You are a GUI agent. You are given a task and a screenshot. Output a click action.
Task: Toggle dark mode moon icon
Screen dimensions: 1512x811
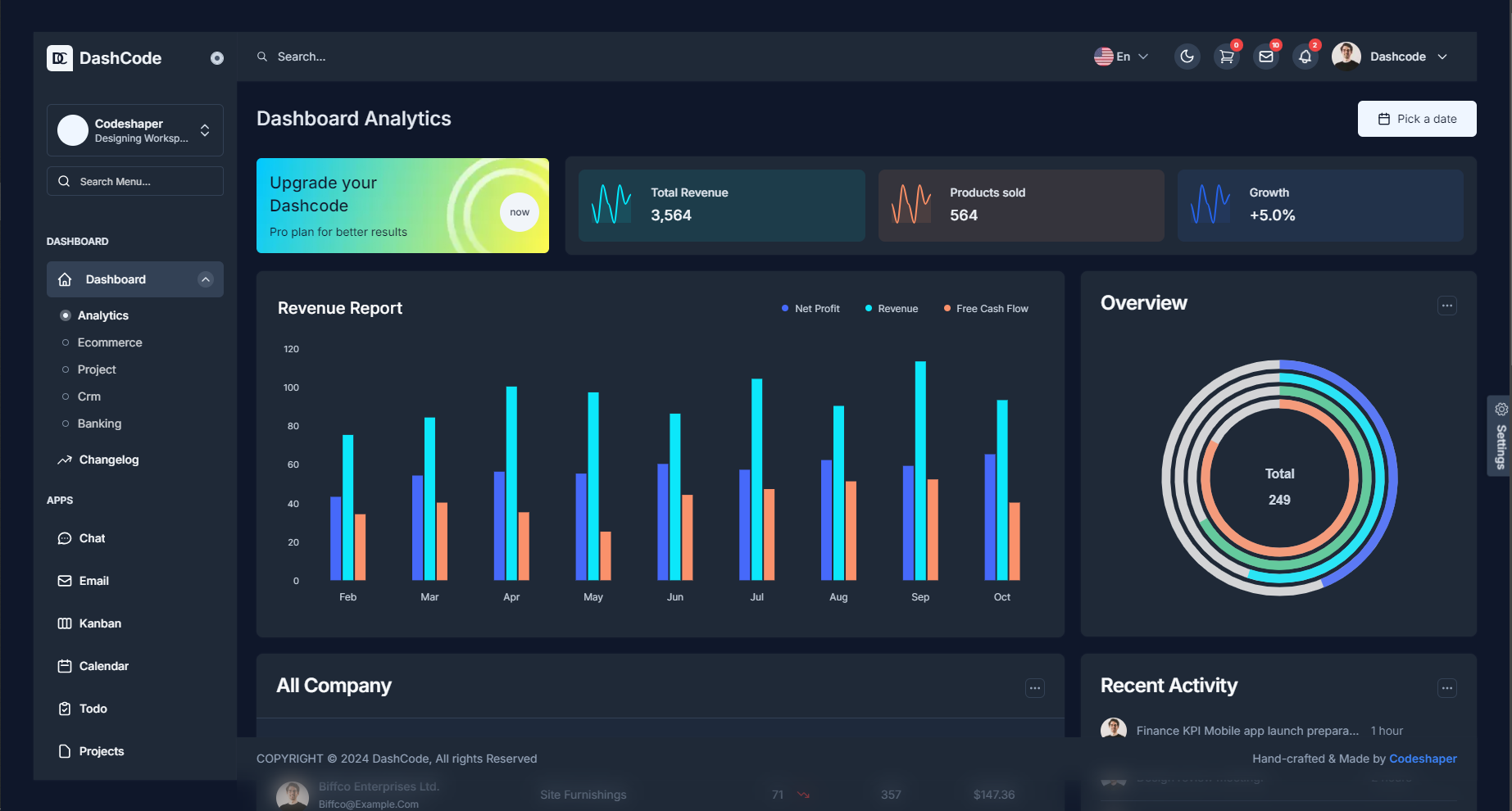pyautogui.click(x=1187, y=57)
